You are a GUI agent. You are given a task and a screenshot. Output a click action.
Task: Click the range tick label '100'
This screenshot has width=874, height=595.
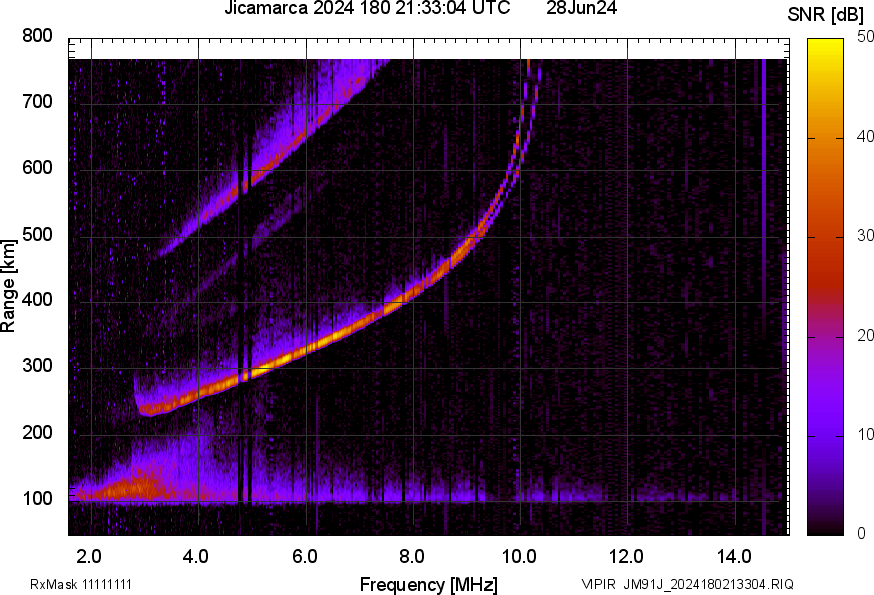tap(37, 498)
